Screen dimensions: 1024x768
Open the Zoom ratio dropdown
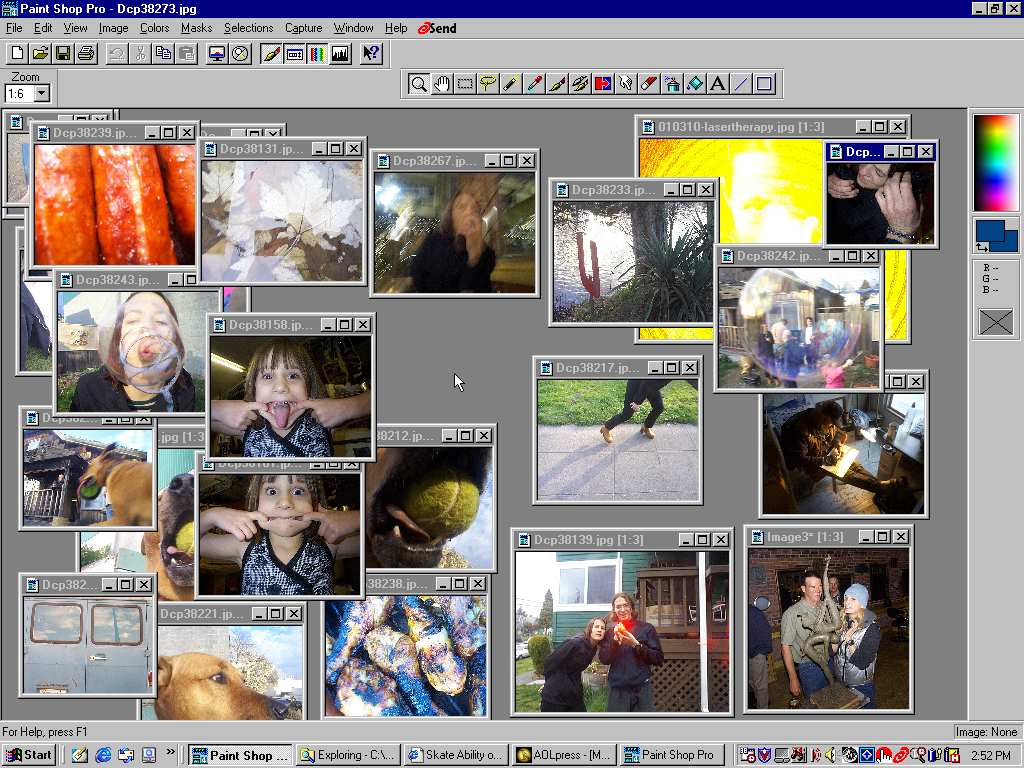[41, 94]
